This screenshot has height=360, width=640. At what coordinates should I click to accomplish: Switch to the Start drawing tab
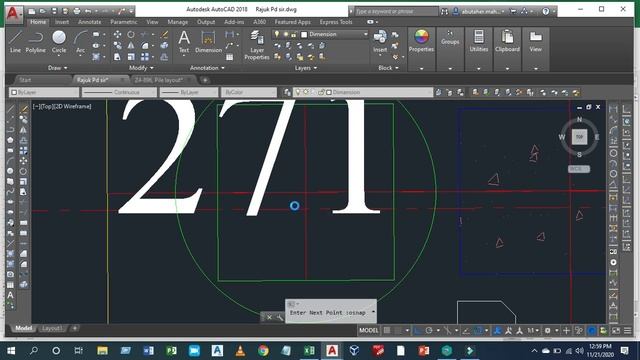(25, 80)
